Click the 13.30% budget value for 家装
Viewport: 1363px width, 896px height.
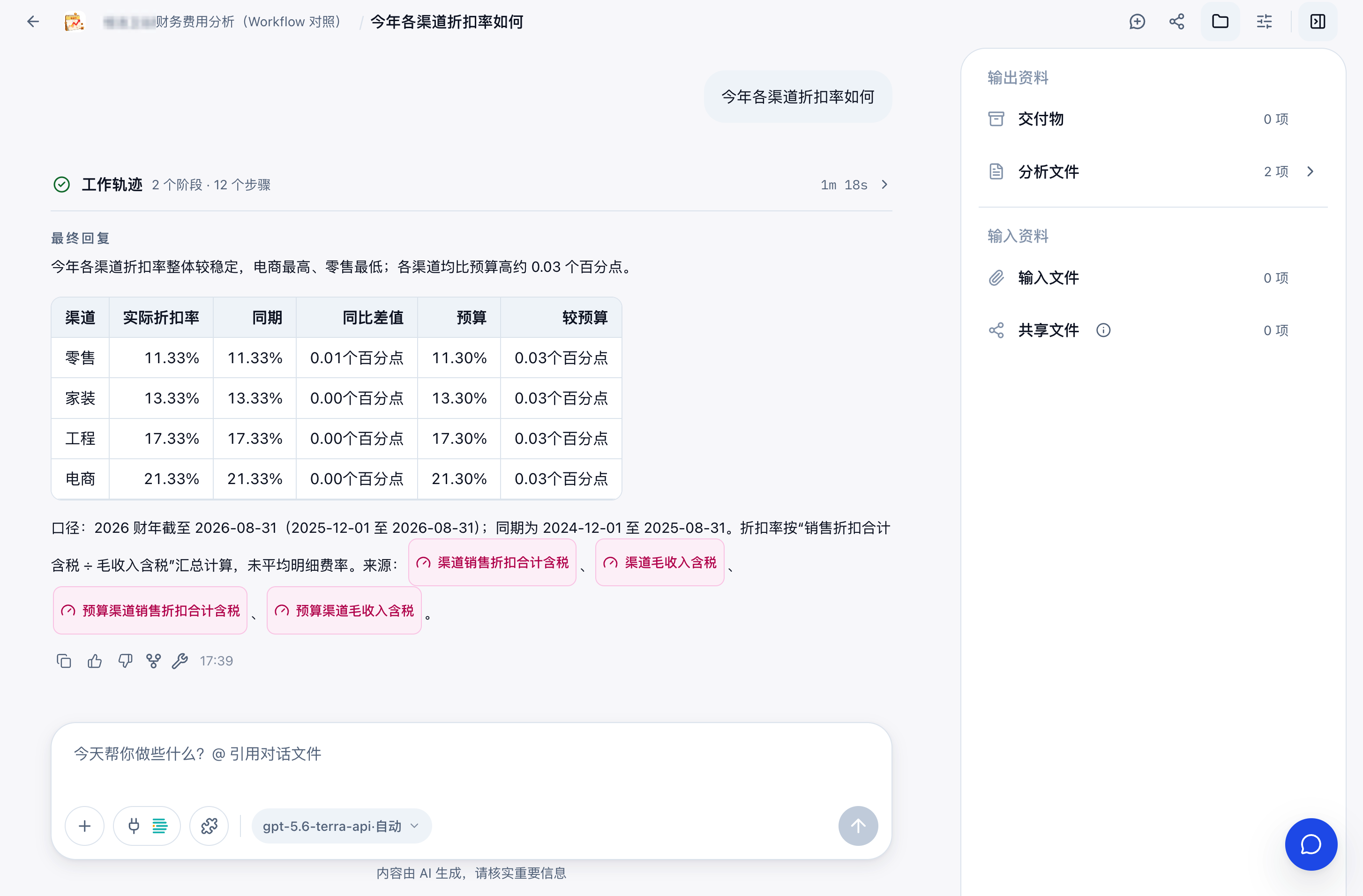tap(459, 398)
